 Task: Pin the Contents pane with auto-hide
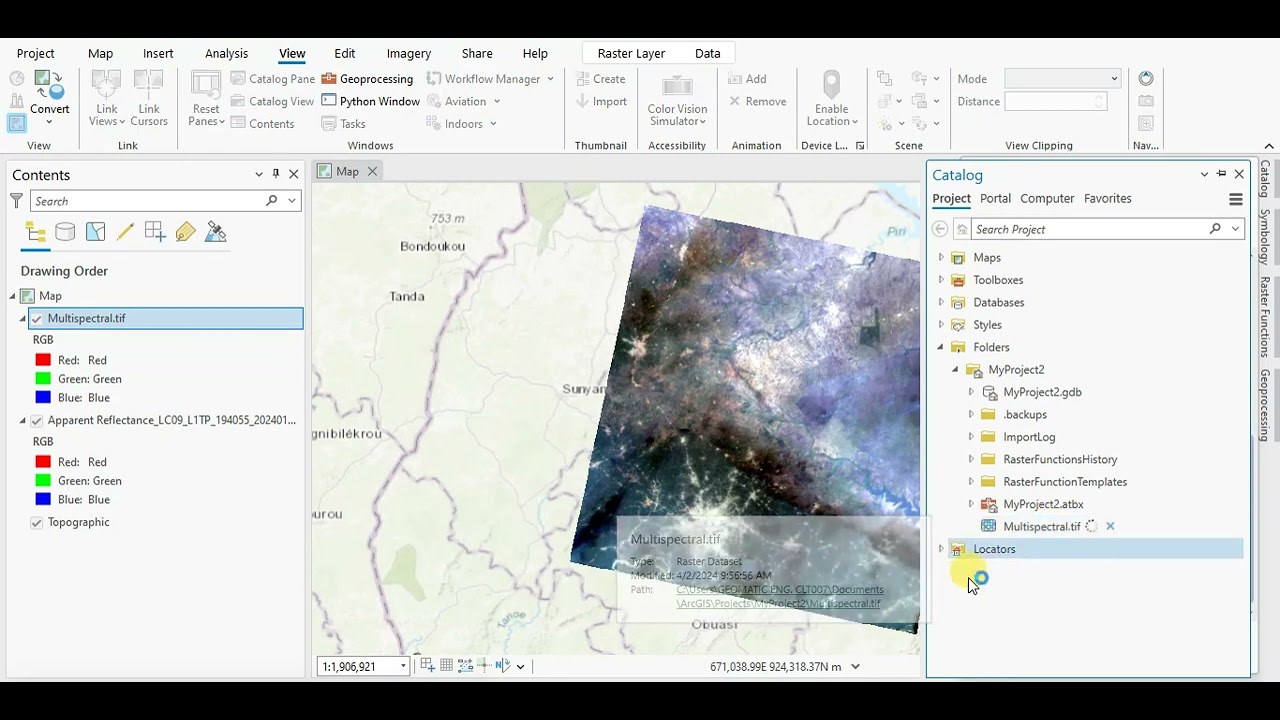pyautogui.click(x=276, y=174)
